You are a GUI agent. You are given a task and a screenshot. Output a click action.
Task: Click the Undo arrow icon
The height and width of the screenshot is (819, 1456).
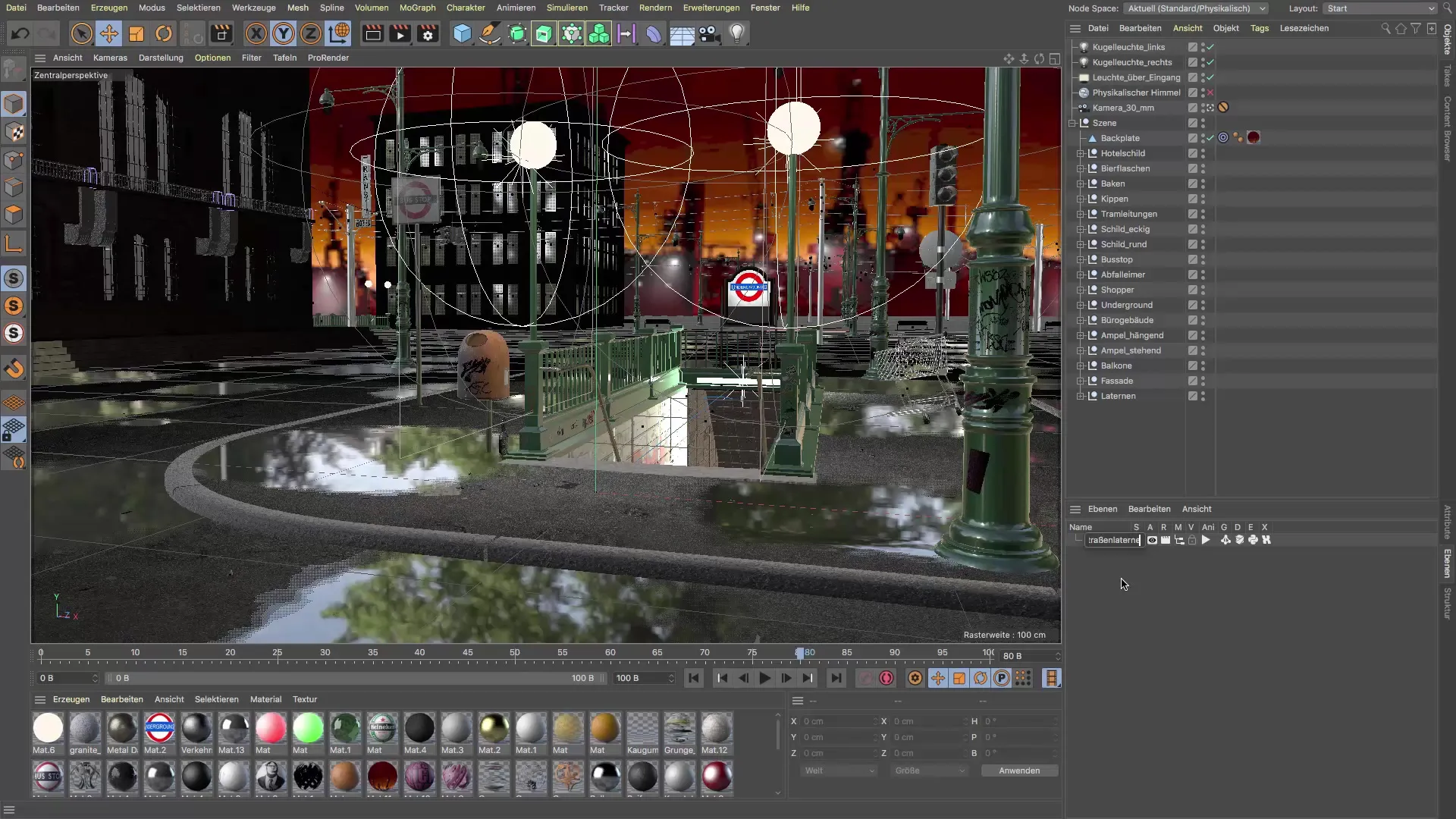pos(20,33)
